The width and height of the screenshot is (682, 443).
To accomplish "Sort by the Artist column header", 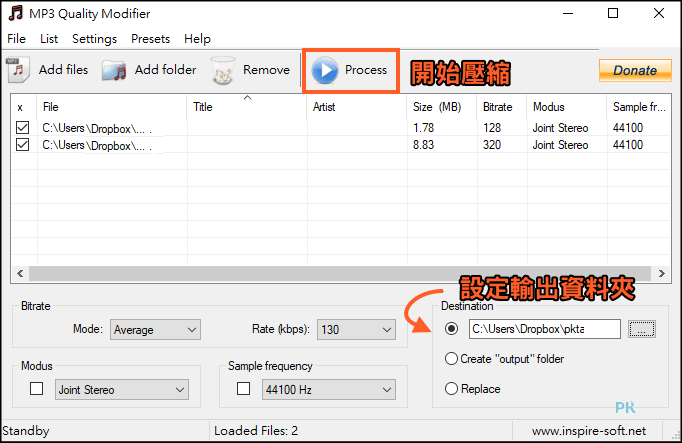I will click(x=357, y=107).
